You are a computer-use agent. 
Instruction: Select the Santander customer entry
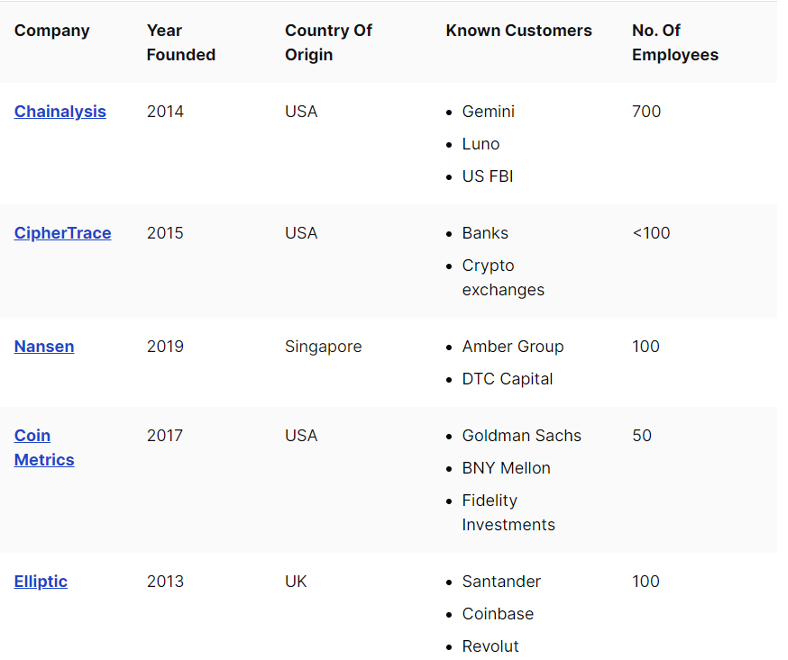[x=501, y=581]
